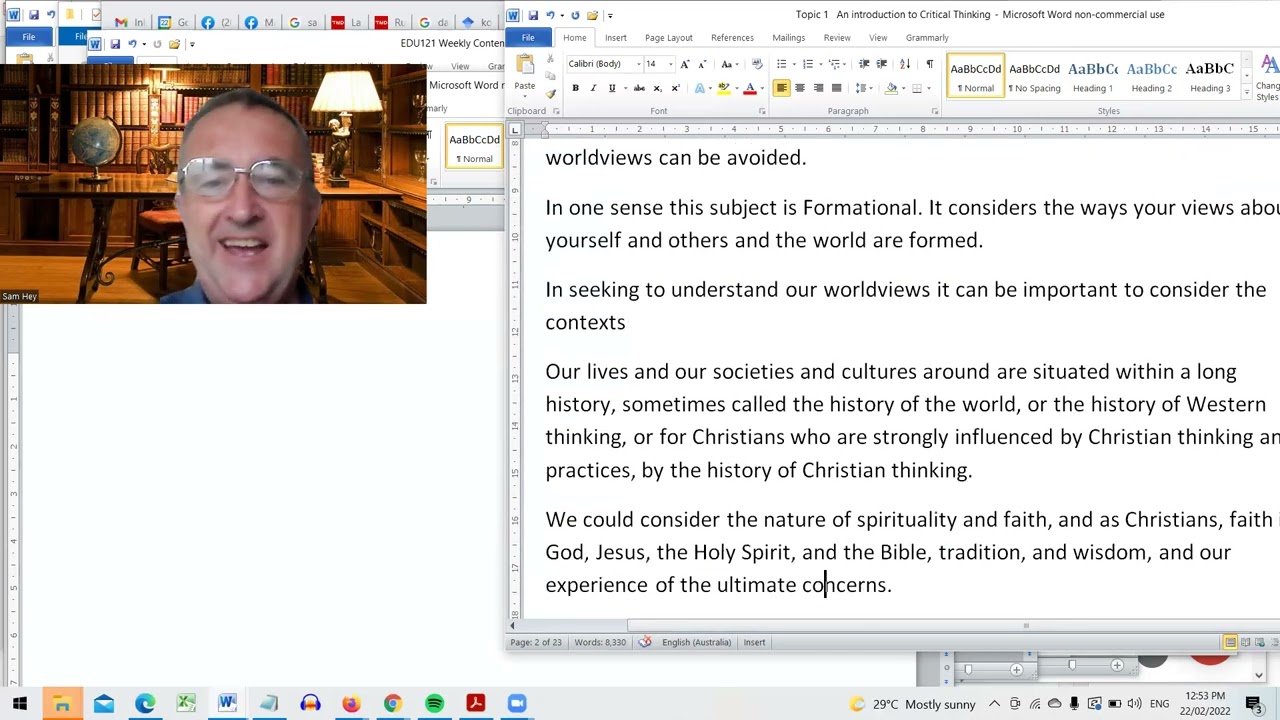This screenshot has width=1280, height=720.
Task: Apply the Normal style
Action: (x=975, y=77)
